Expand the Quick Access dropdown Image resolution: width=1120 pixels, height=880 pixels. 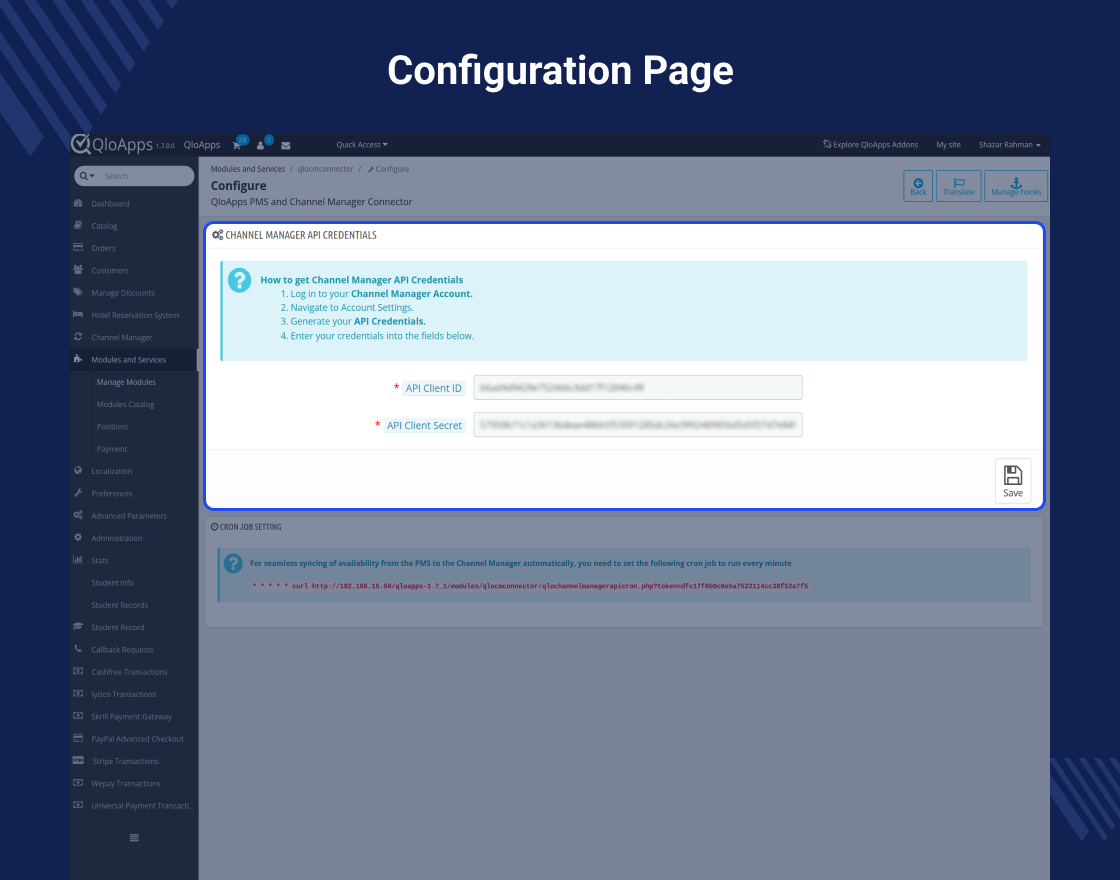pos(361,144)
